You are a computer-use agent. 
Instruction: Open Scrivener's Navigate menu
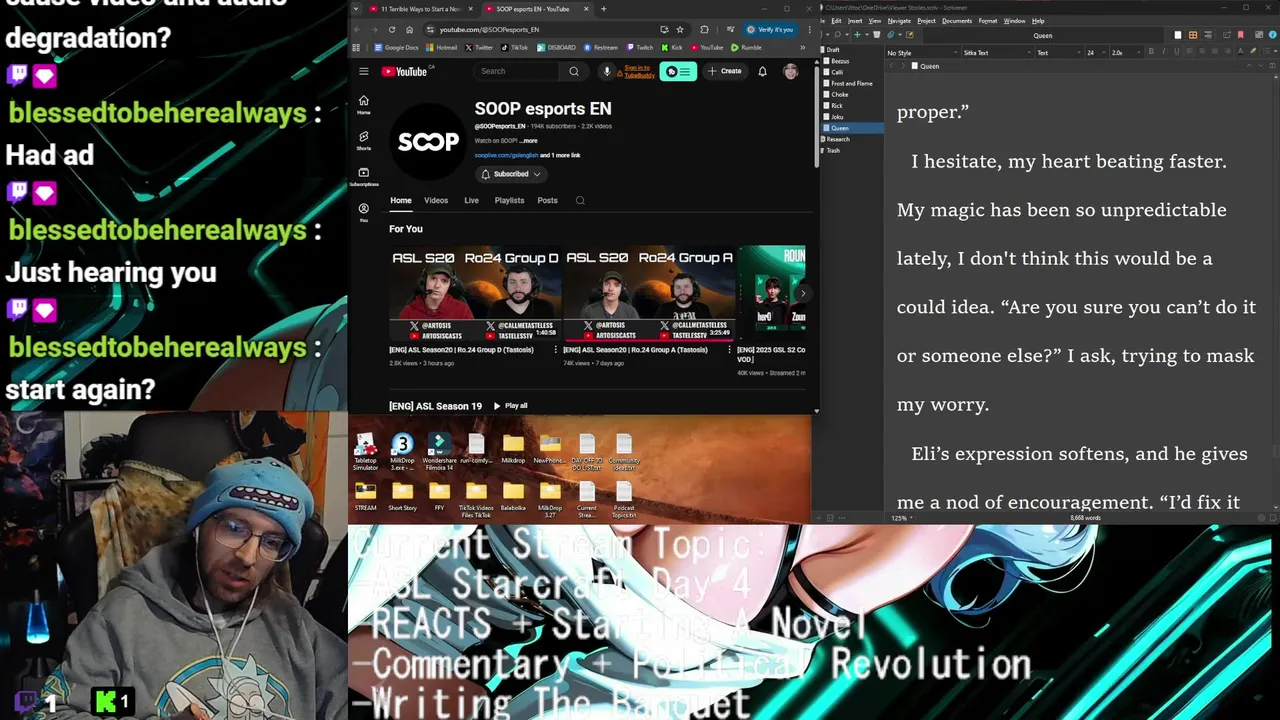click(x=899, y=21)
